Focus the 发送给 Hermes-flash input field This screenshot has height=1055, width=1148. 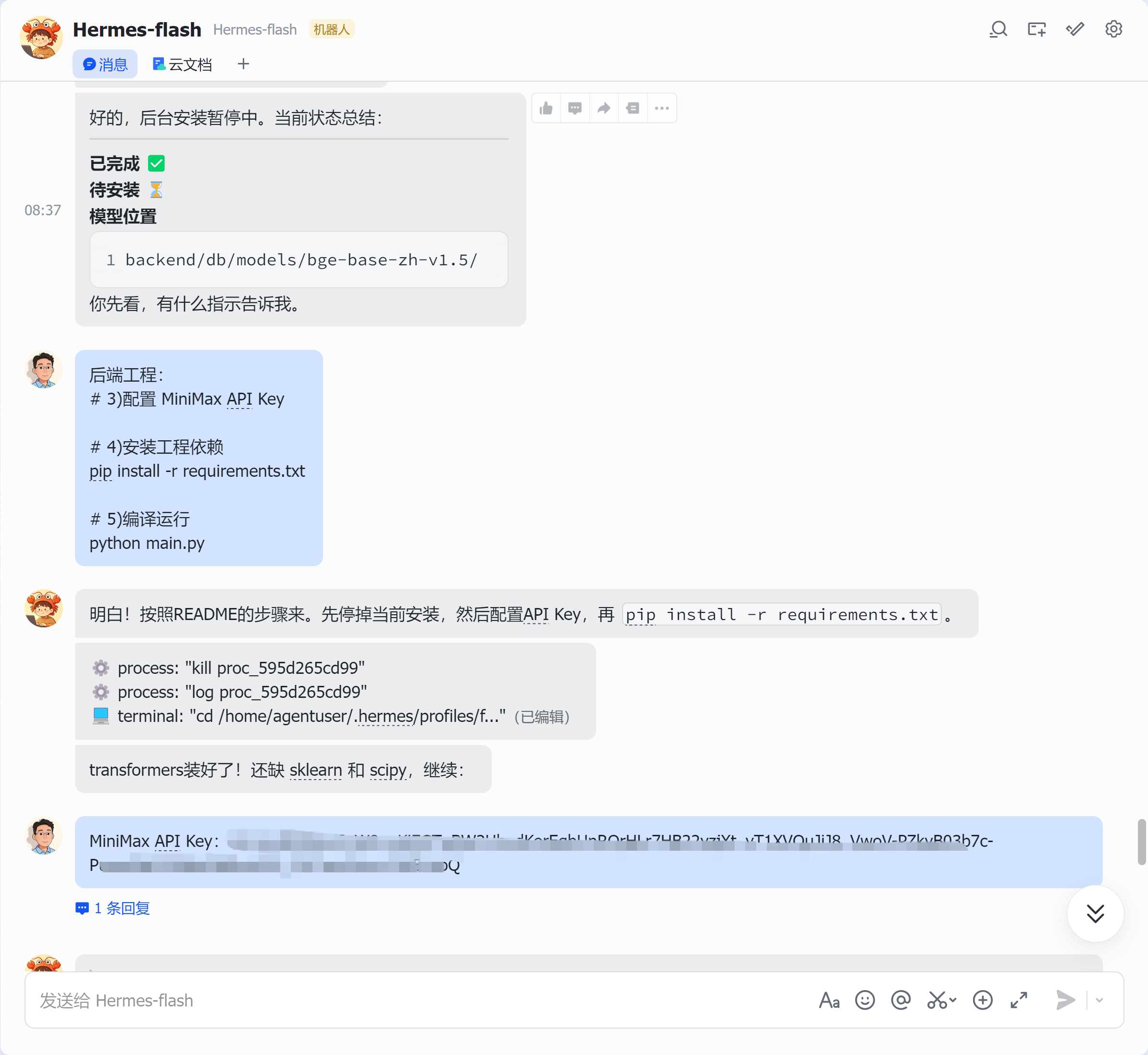pos(423,1000)
